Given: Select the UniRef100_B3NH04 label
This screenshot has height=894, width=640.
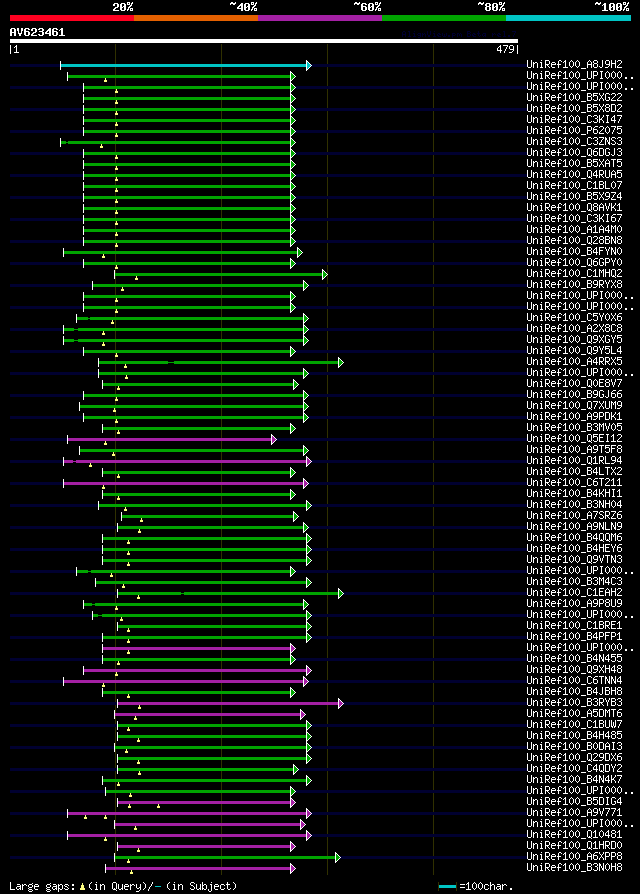Looking at the screenshot, I should [x=574, y=505].
